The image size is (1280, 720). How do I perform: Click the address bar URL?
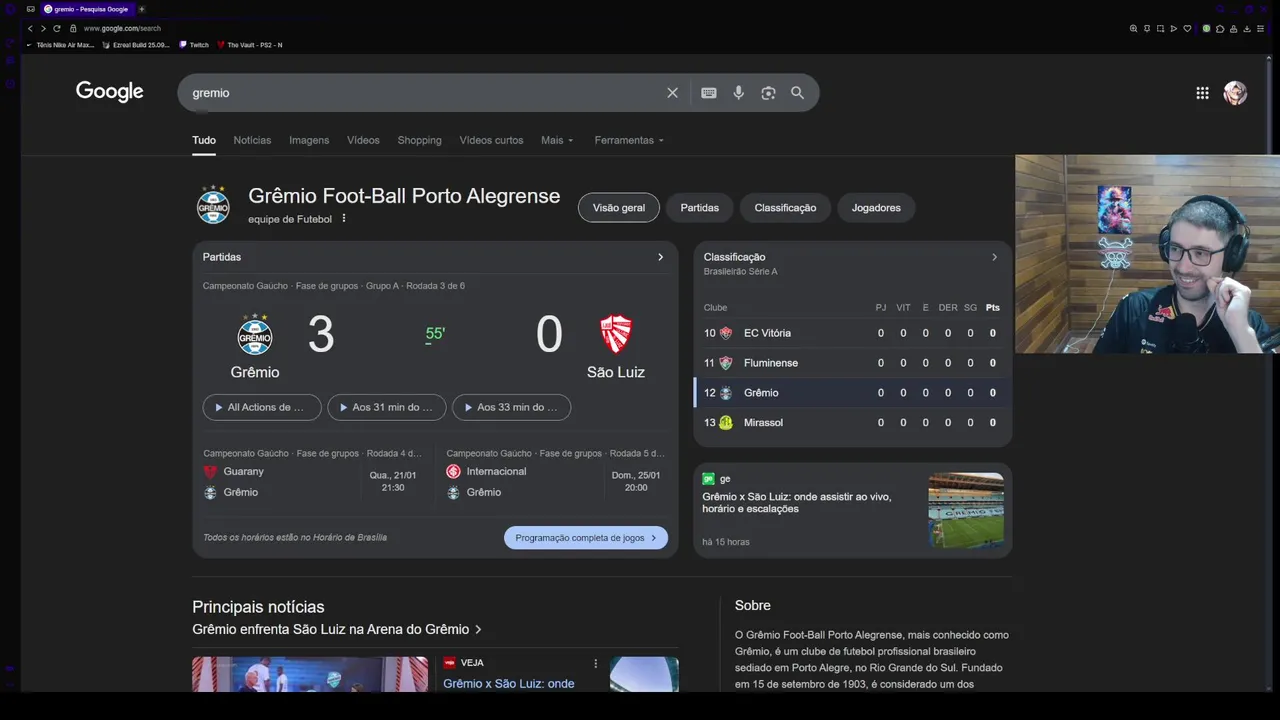[122, 28]
